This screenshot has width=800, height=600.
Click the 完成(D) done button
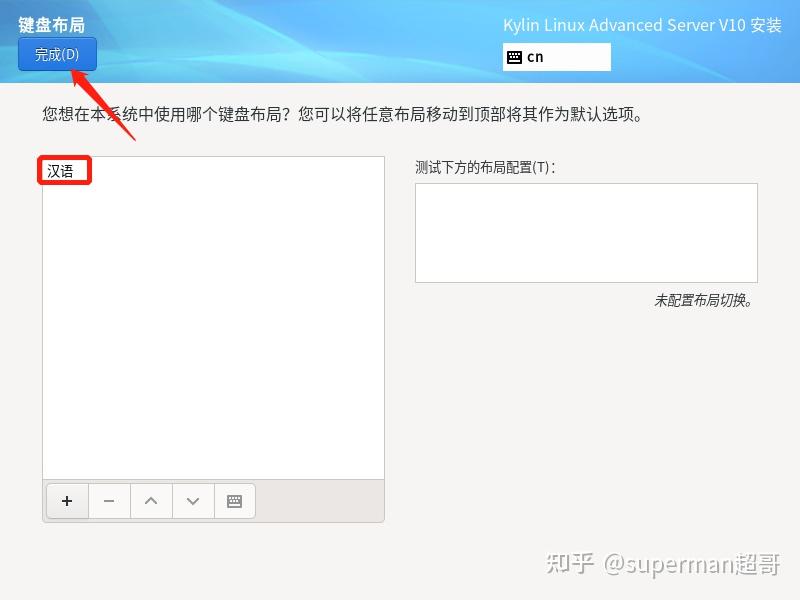pyautogui.click(x=57, y=54)
